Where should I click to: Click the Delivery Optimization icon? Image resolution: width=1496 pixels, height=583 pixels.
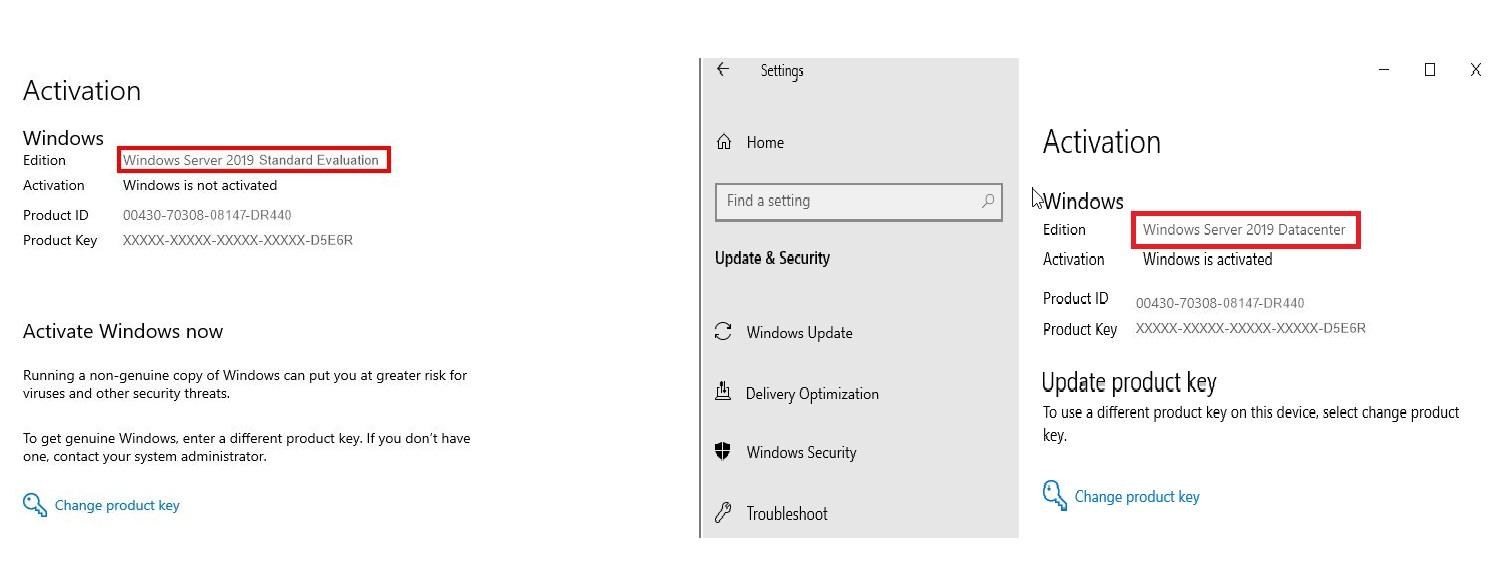[x=723, y=392]
